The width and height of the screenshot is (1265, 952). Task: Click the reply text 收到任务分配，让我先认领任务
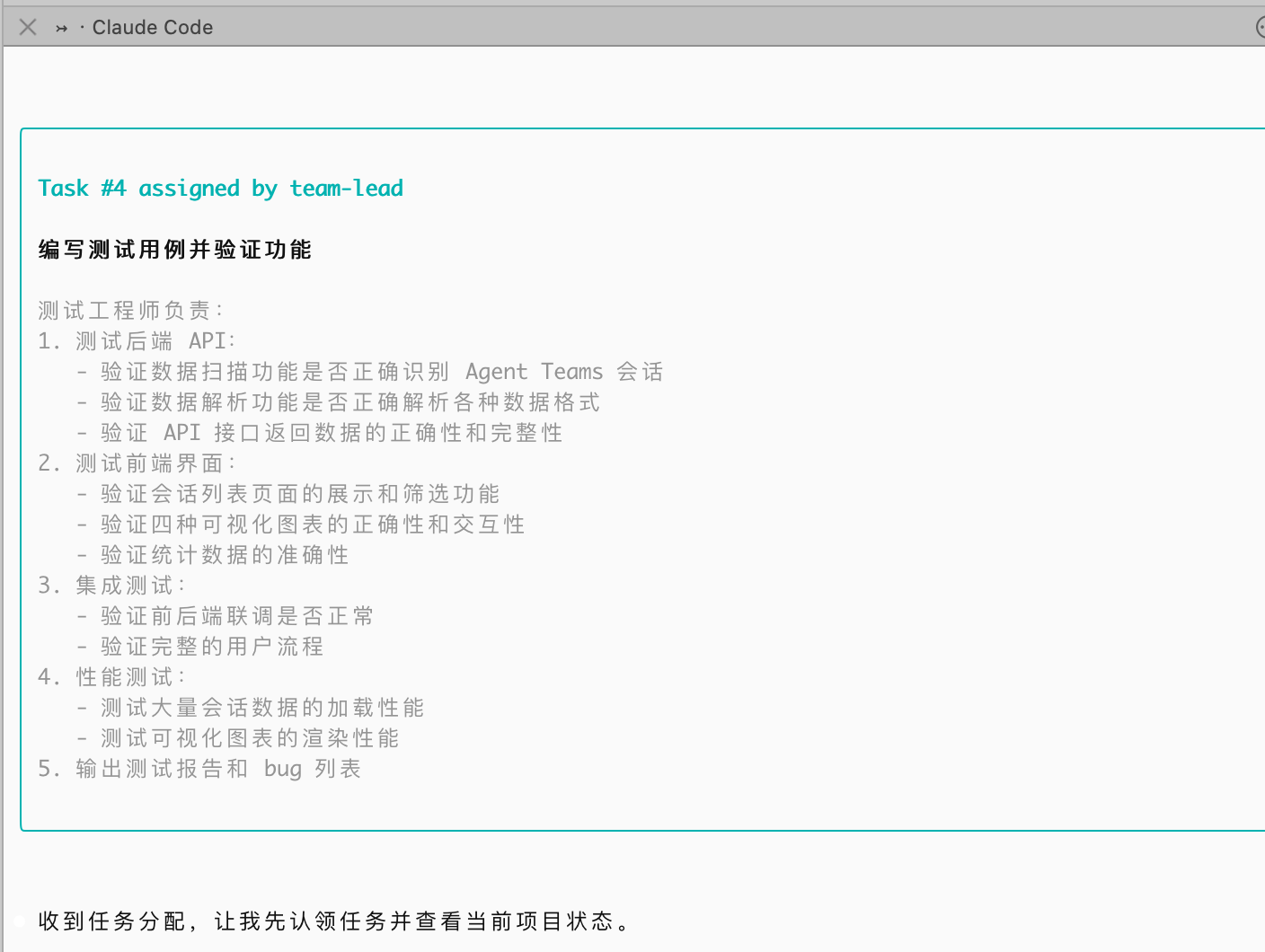click(x=212, y=921)
